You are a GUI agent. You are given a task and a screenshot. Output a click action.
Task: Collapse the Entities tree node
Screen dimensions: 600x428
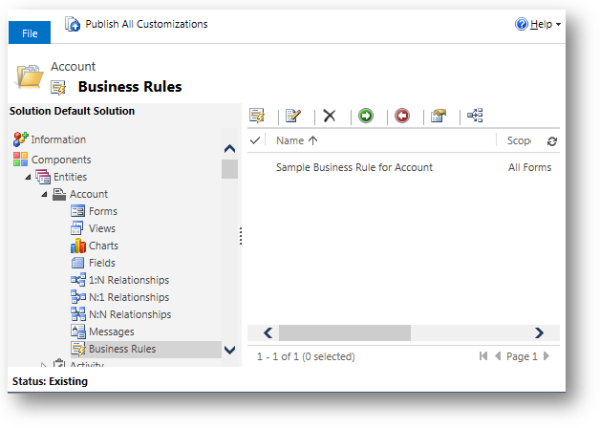pyautogui.click(x=28, y=177)
